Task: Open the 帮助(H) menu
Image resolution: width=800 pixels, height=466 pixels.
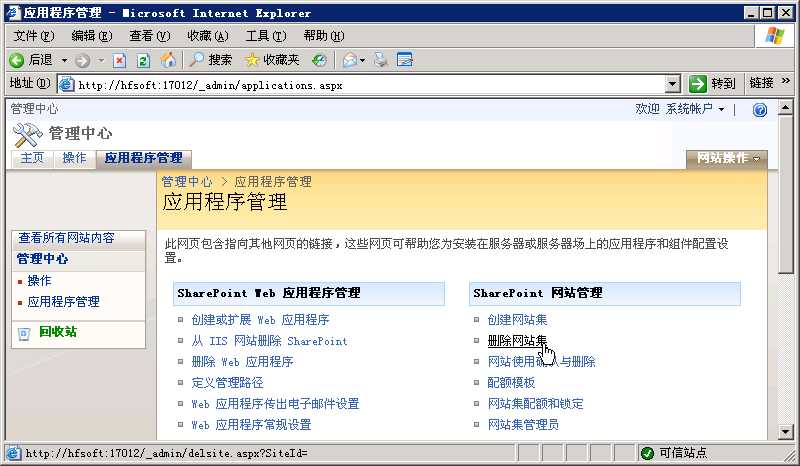Action: coord(324,36)
